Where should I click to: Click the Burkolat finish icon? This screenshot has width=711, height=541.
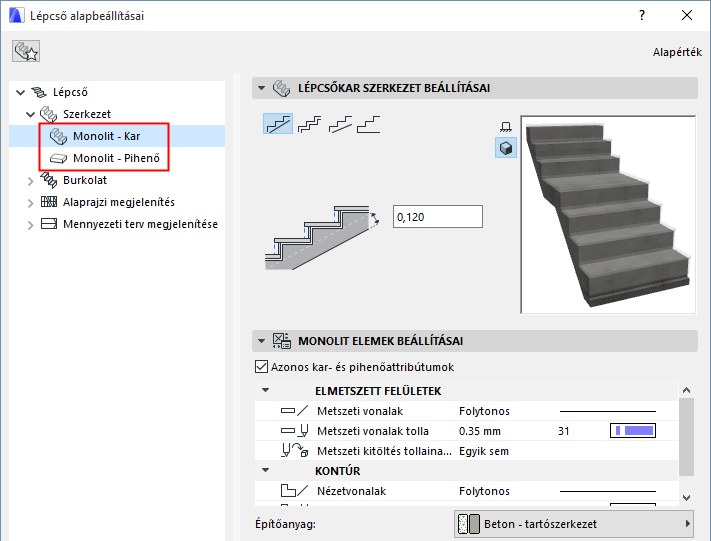(x=49, y=180)
